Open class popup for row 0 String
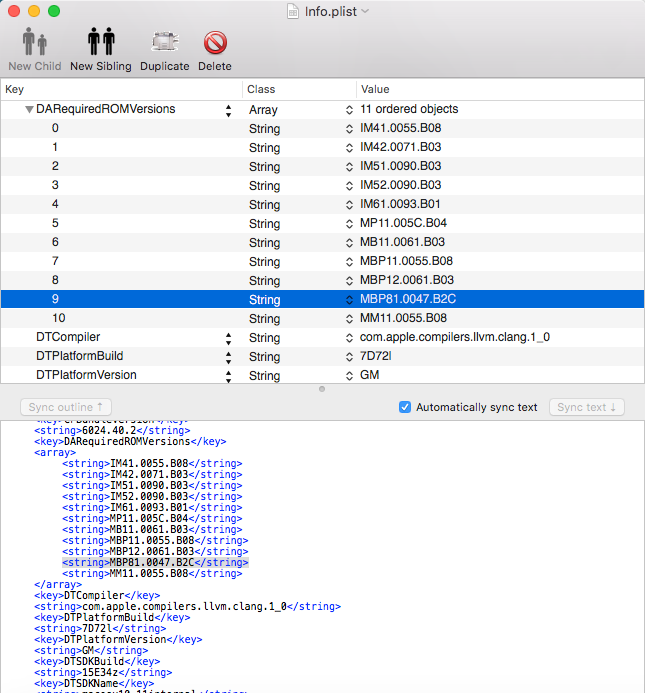 pos(349,129)
